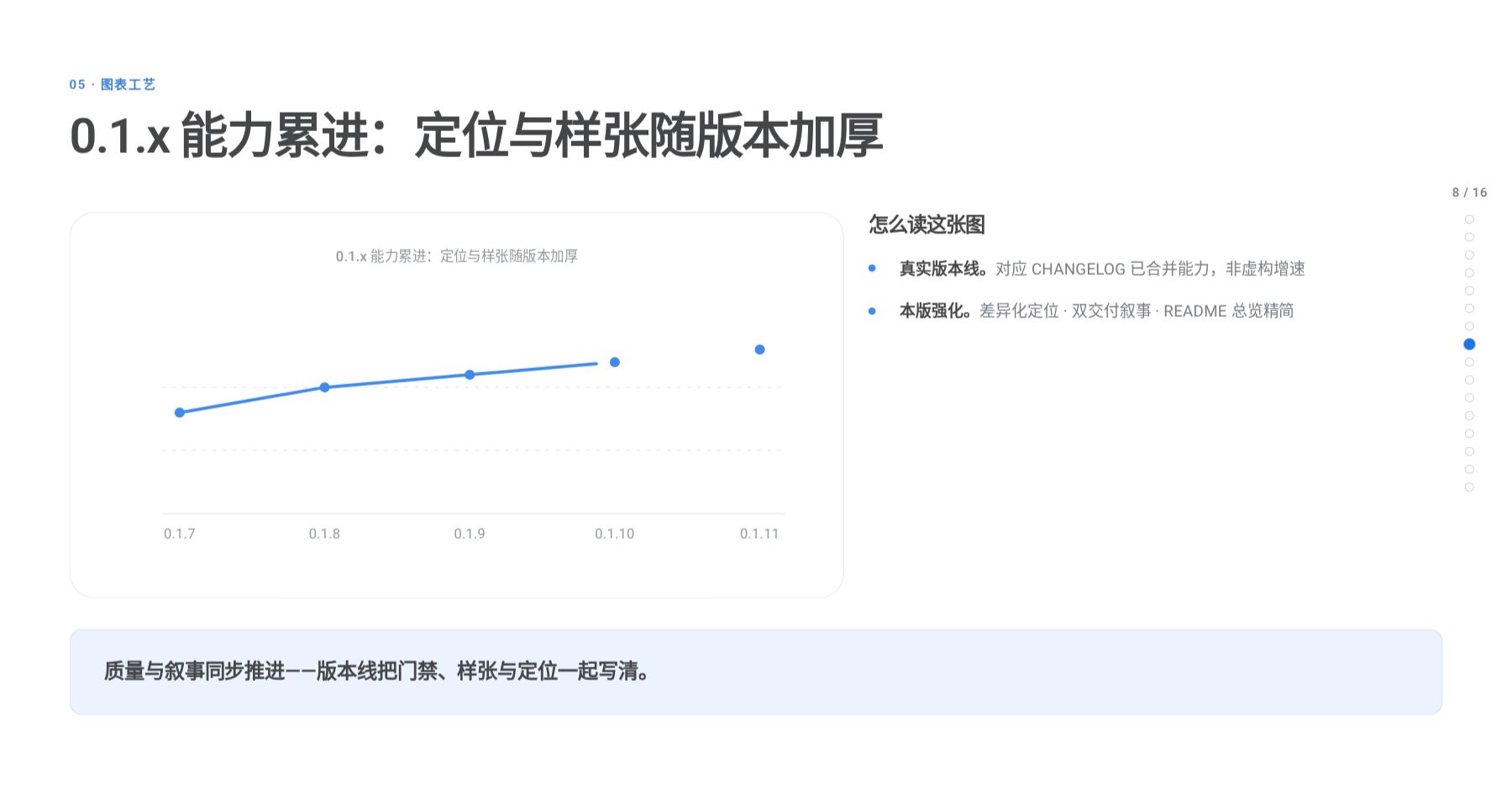Jump to slide 1 via first navigation dot

pos(1469,219)
